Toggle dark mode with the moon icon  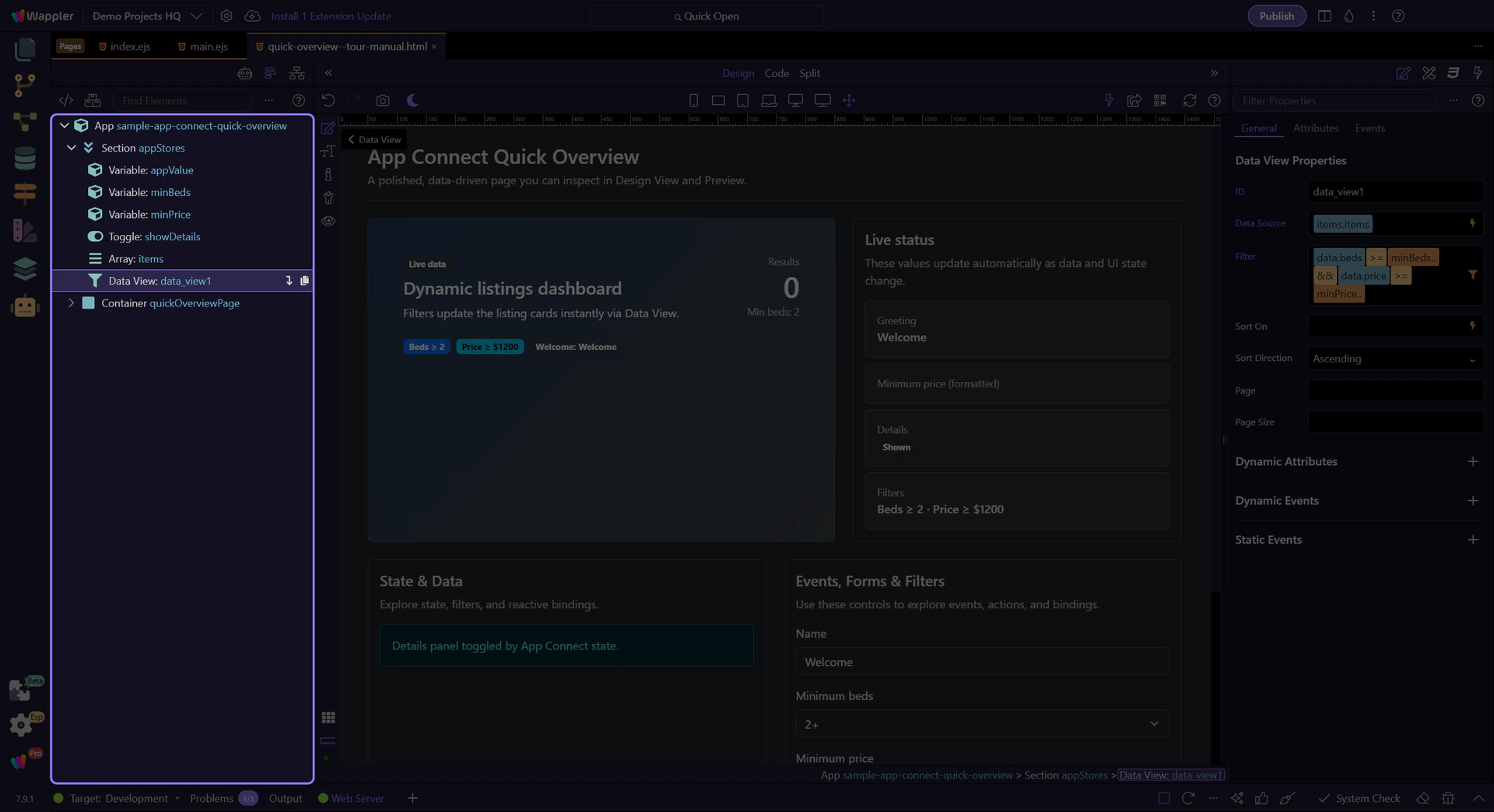point(412,100)
